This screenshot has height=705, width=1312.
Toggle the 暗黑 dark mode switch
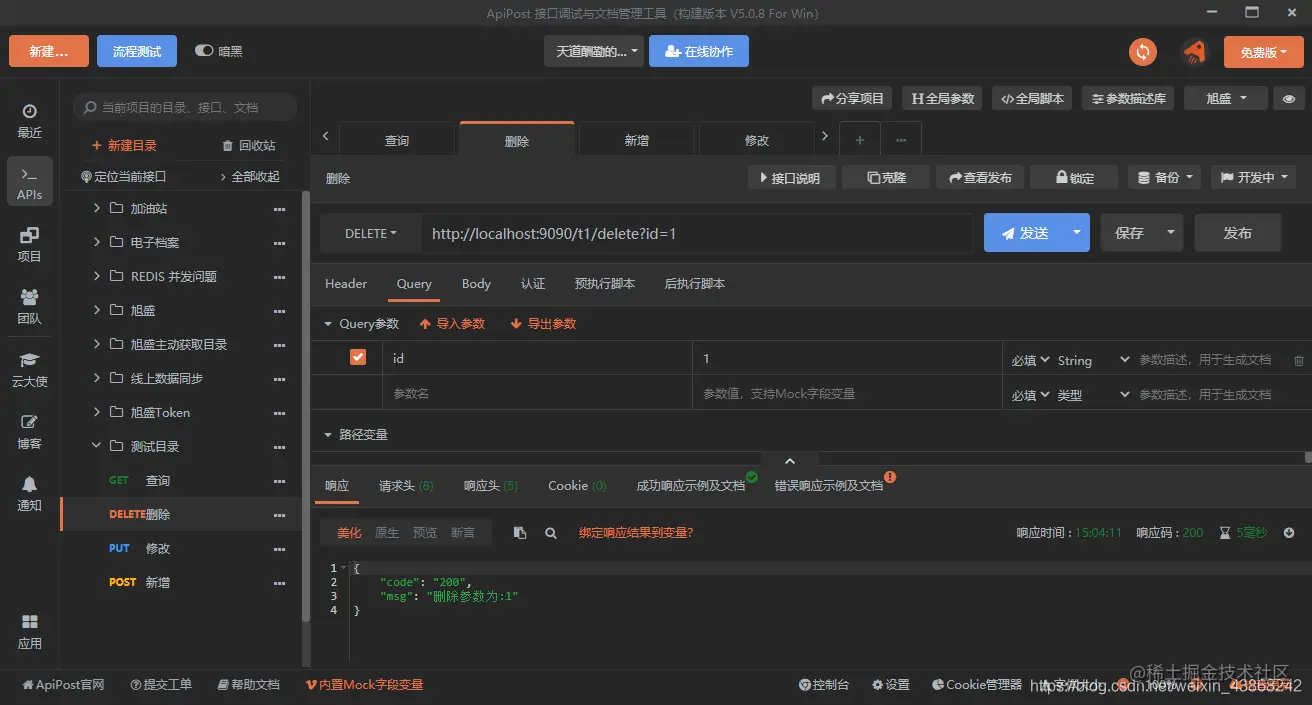pos(204,51)
